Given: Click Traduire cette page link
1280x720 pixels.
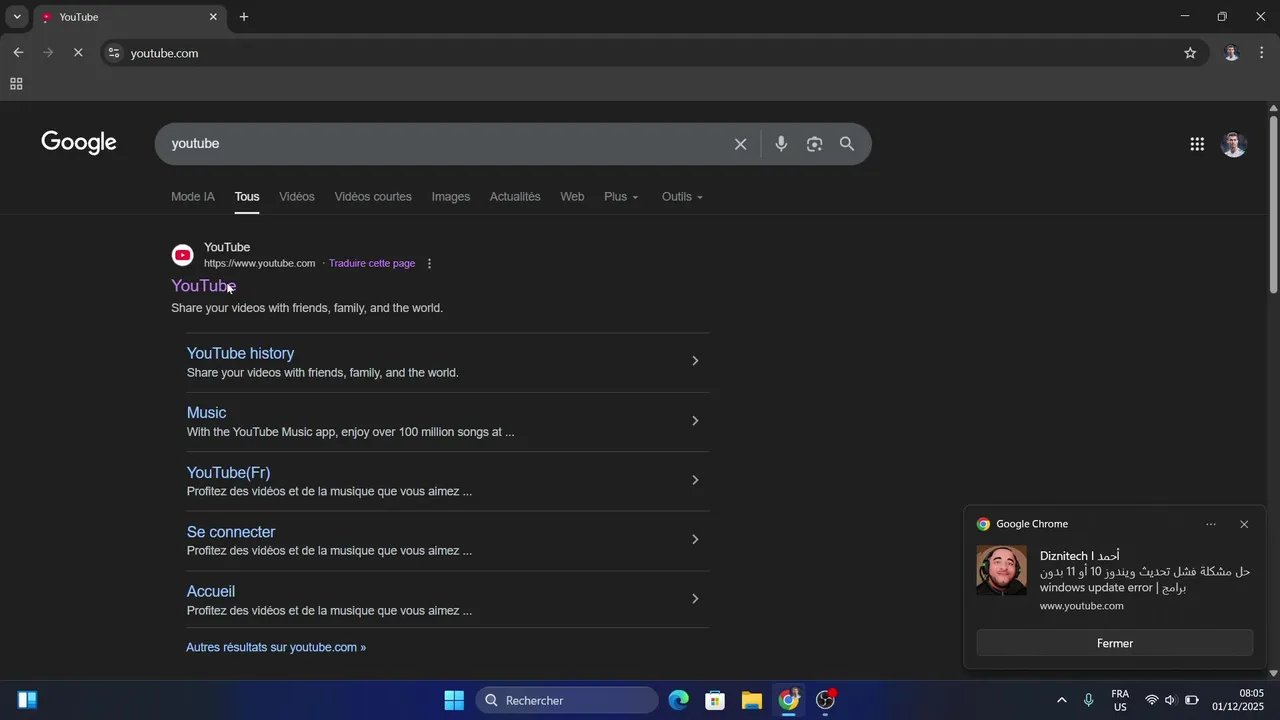Looking at the screenshot, I should [372, 264].
